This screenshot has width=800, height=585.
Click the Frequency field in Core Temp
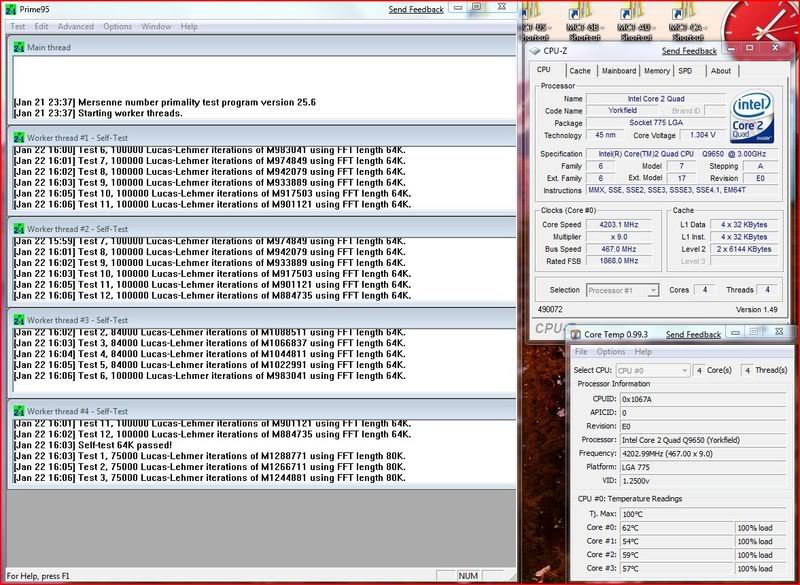(x=703, y=453)
